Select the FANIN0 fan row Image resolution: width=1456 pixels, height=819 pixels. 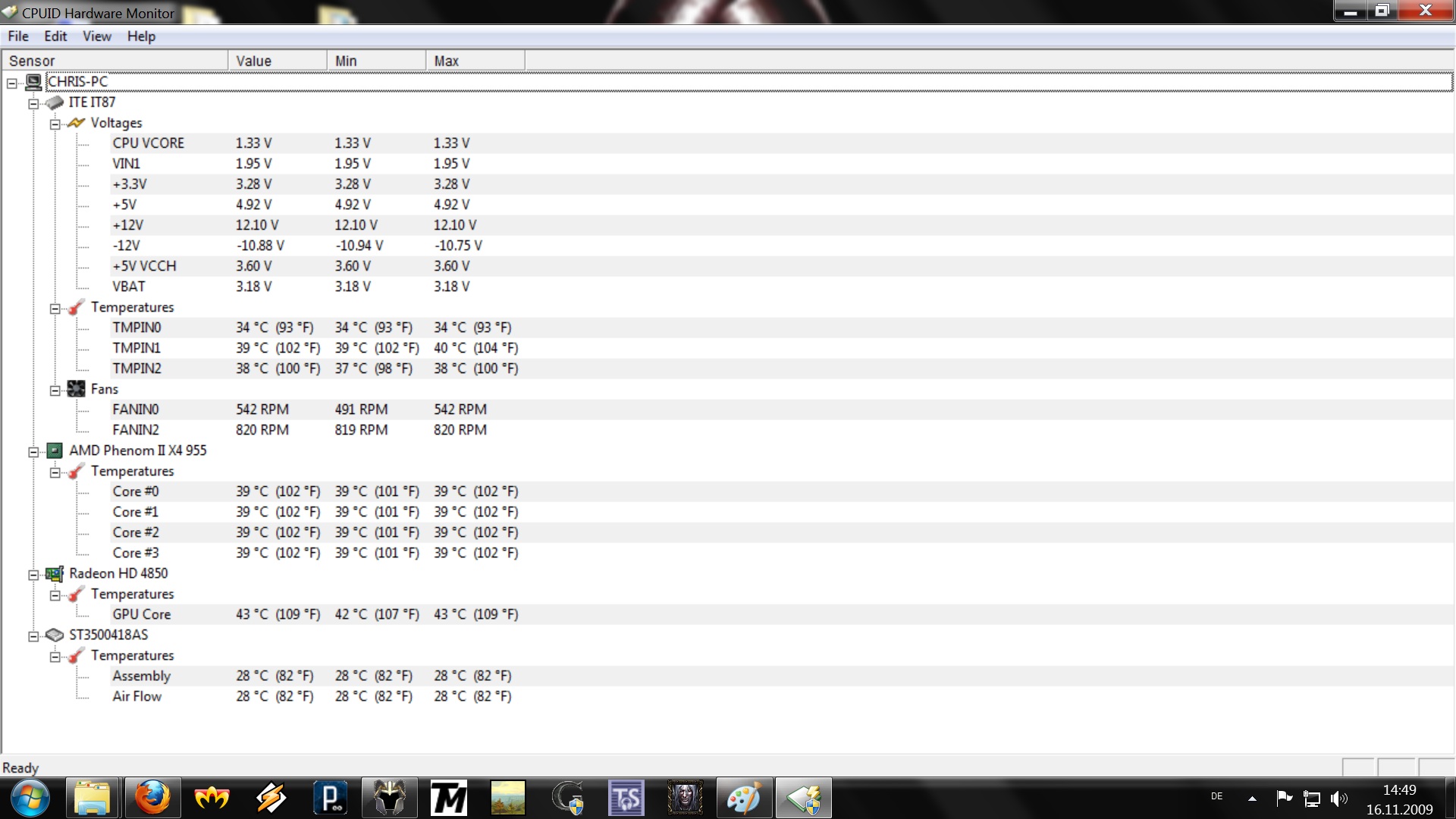click(781, 409)
